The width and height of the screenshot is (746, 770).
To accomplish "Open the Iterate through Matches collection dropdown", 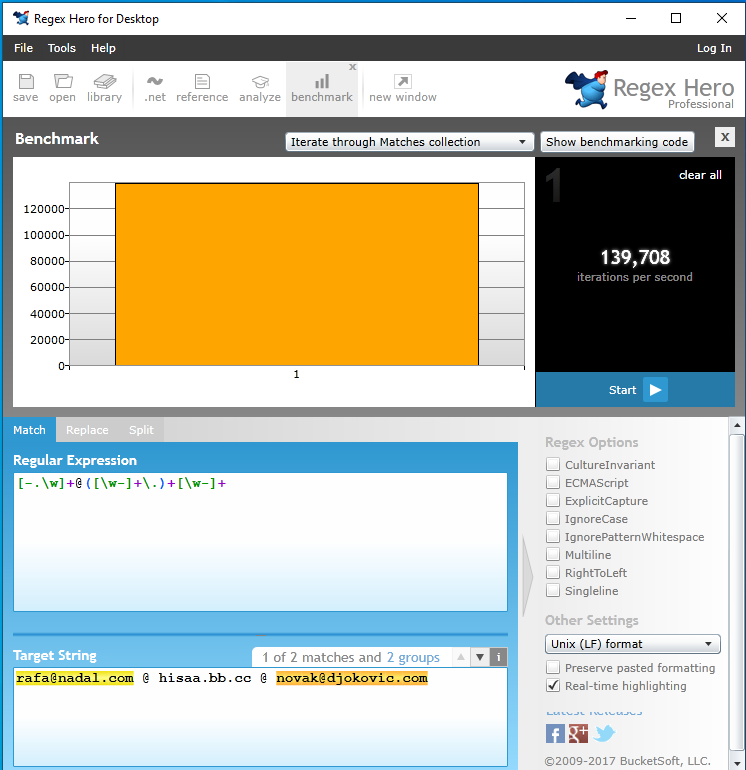I will pos(410,142).
